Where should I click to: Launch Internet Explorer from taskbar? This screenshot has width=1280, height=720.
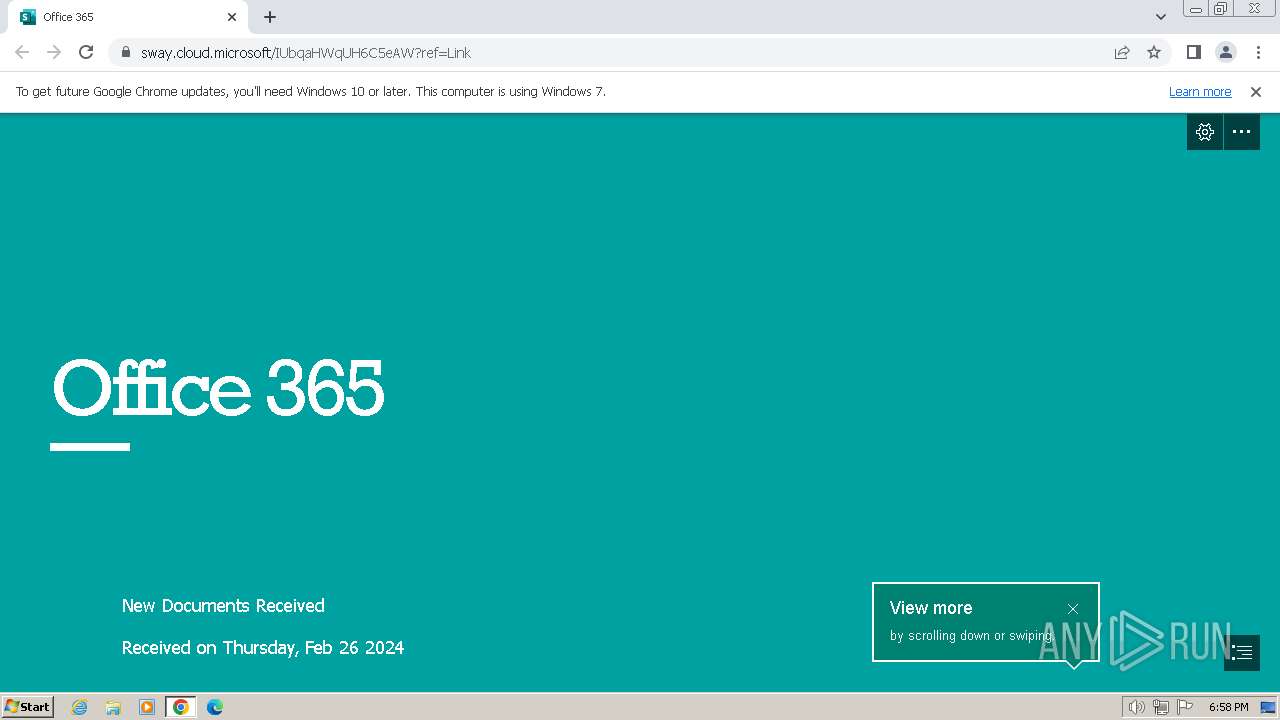pos(80,707)
